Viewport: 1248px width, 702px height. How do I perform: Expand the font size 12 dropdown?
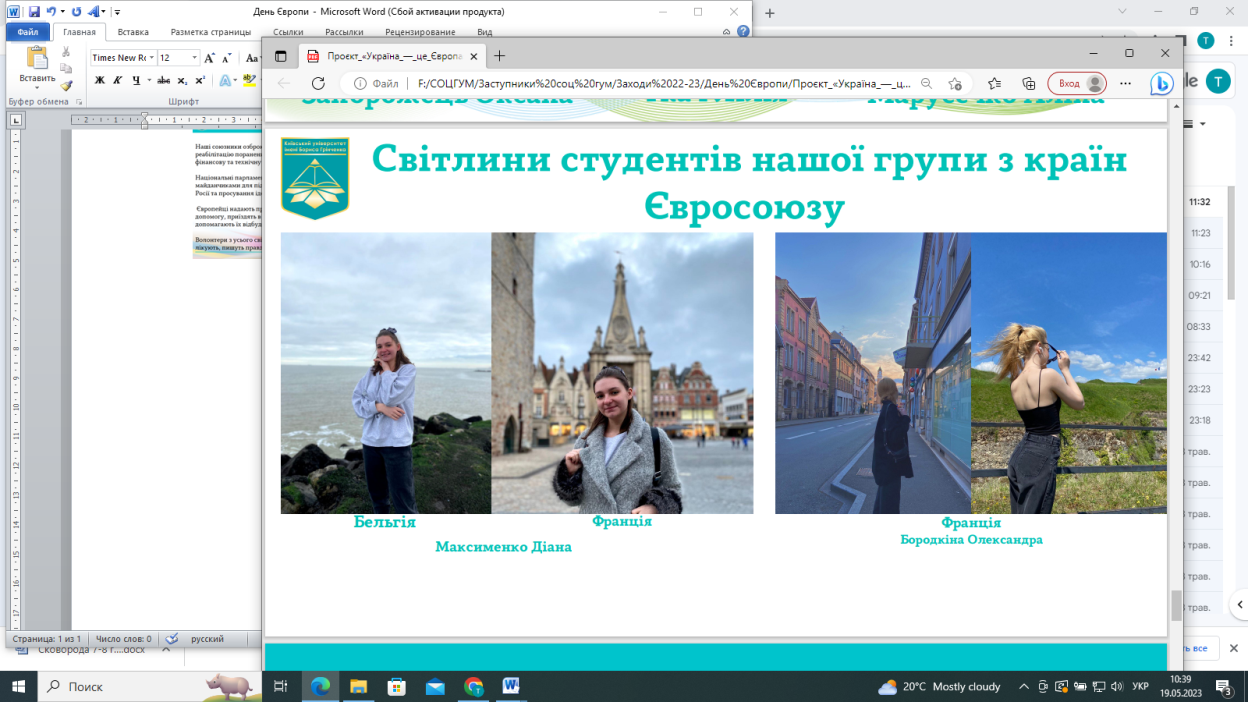(x=195, y=58)
